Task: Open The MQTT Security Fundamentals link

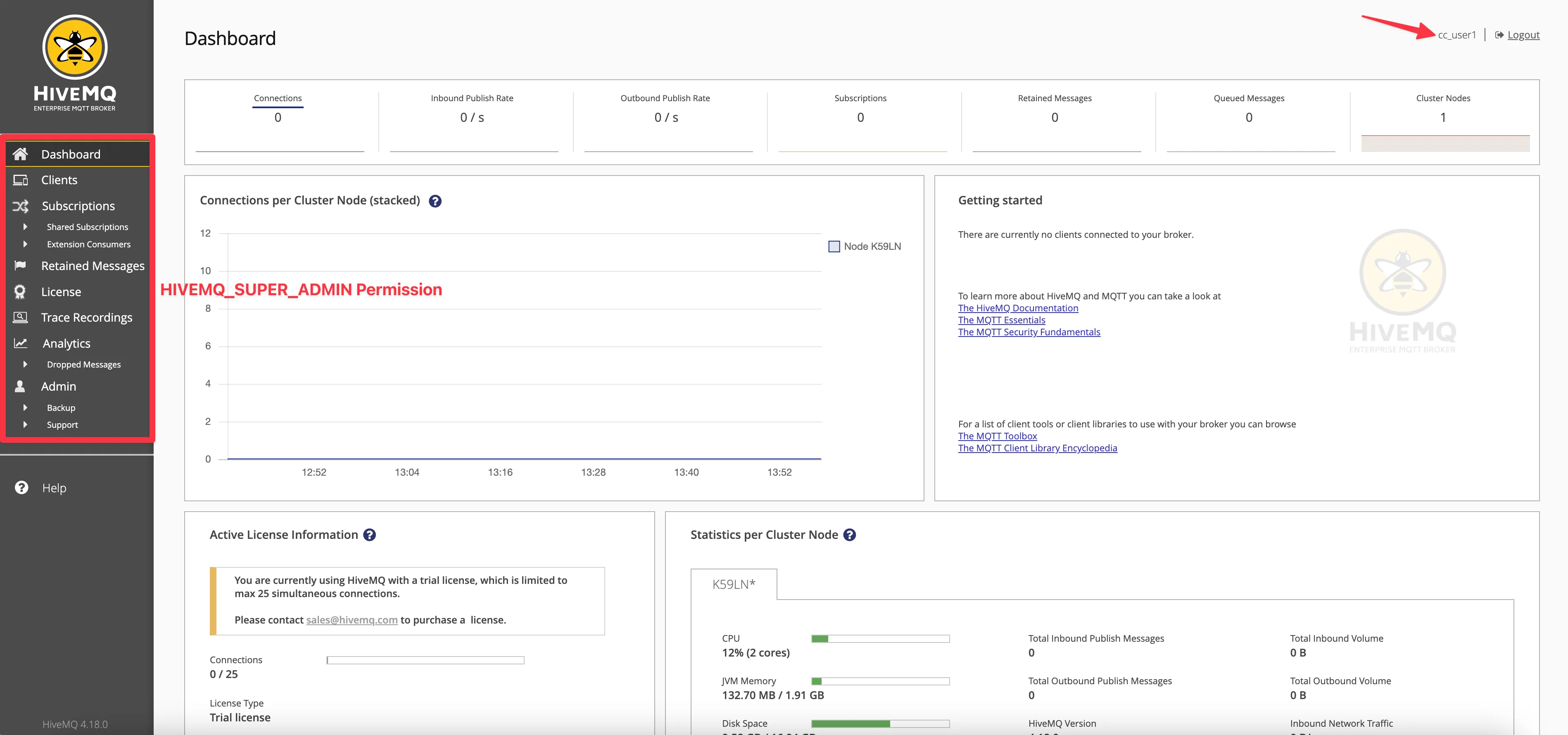Action: 1029,332
